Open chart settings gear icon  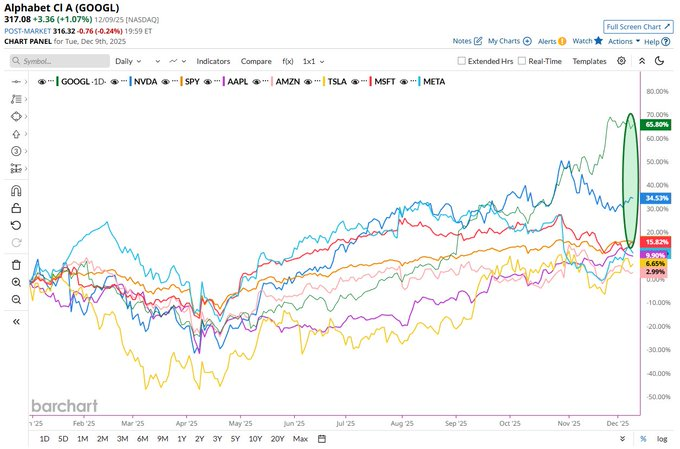[x=622, y=61]
